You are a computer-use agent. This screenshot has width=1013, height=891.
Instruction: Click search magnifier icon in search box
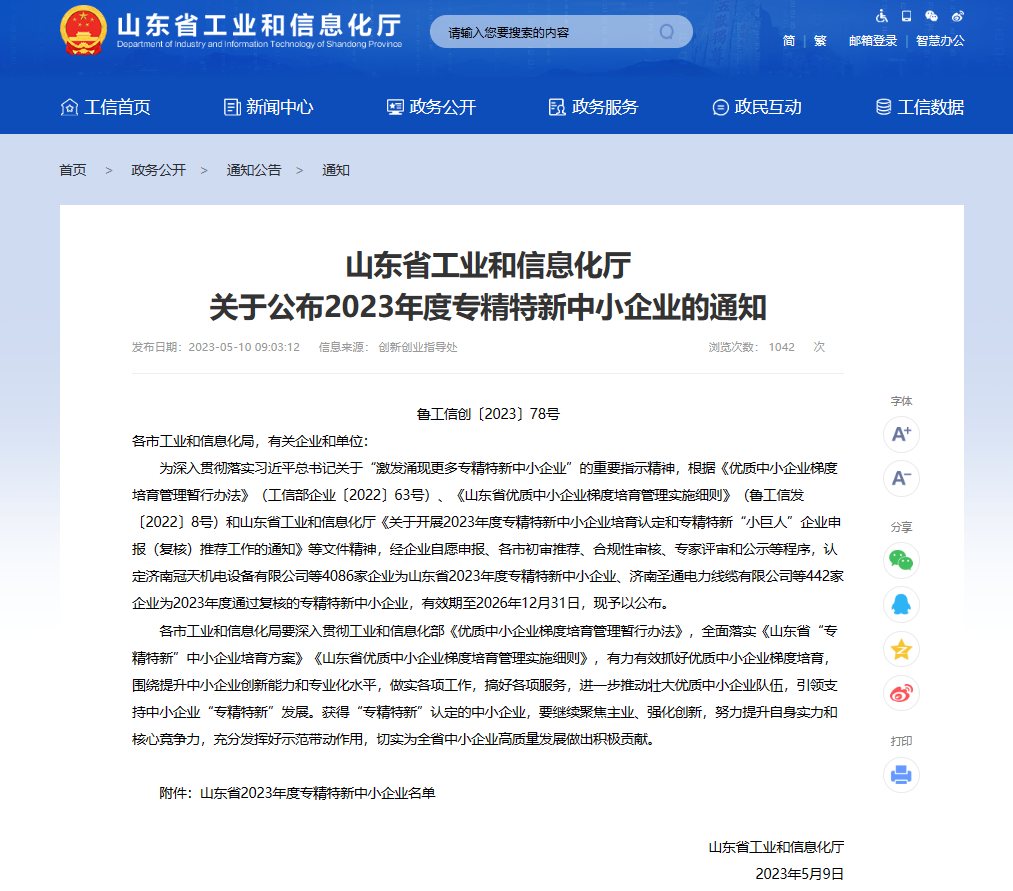667,32
